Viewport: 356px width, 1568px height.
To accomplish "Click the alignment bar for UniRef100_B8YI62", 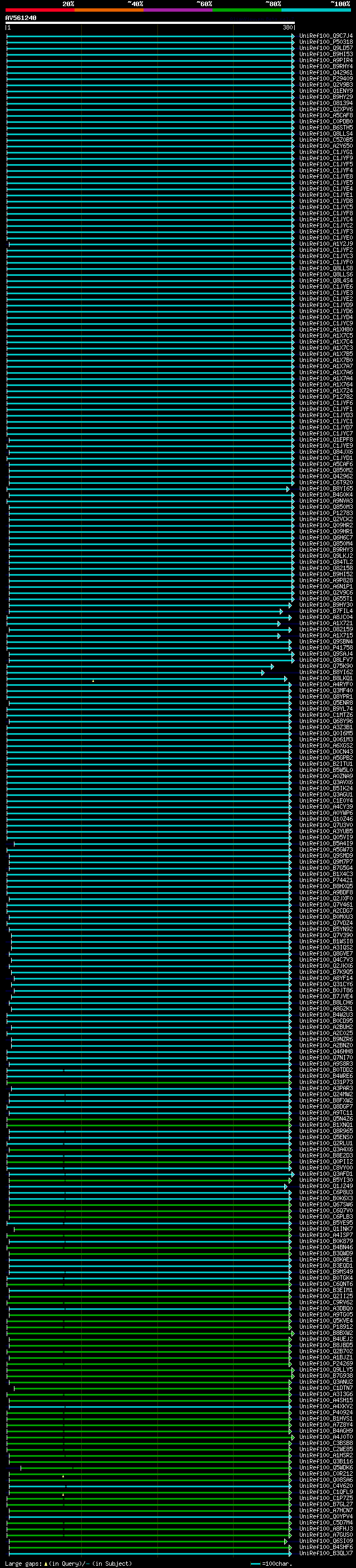I will (135, 672).
